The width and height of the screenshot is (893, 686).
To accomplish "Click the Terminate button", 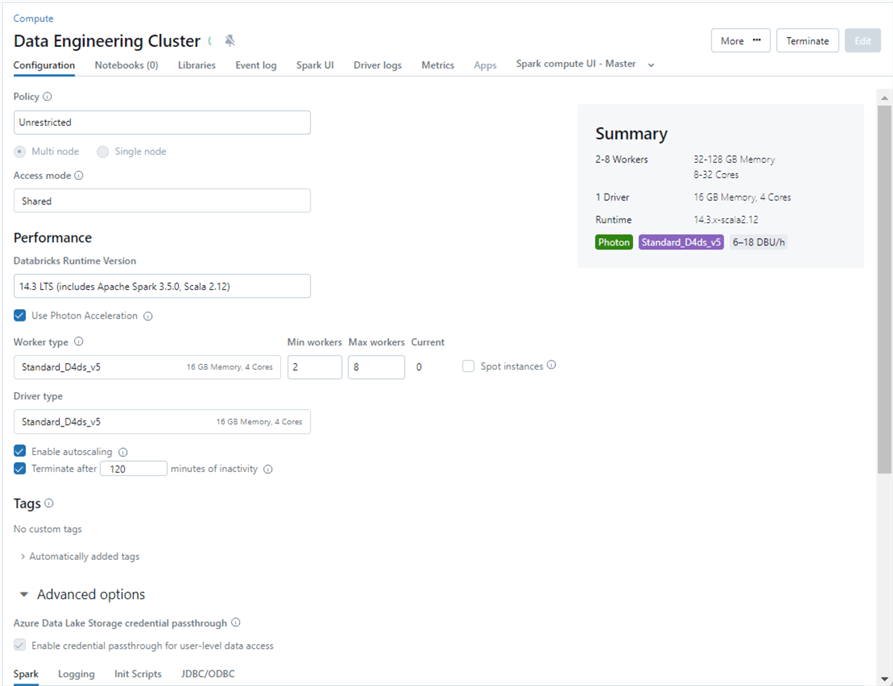I will (x=807, y=41).
